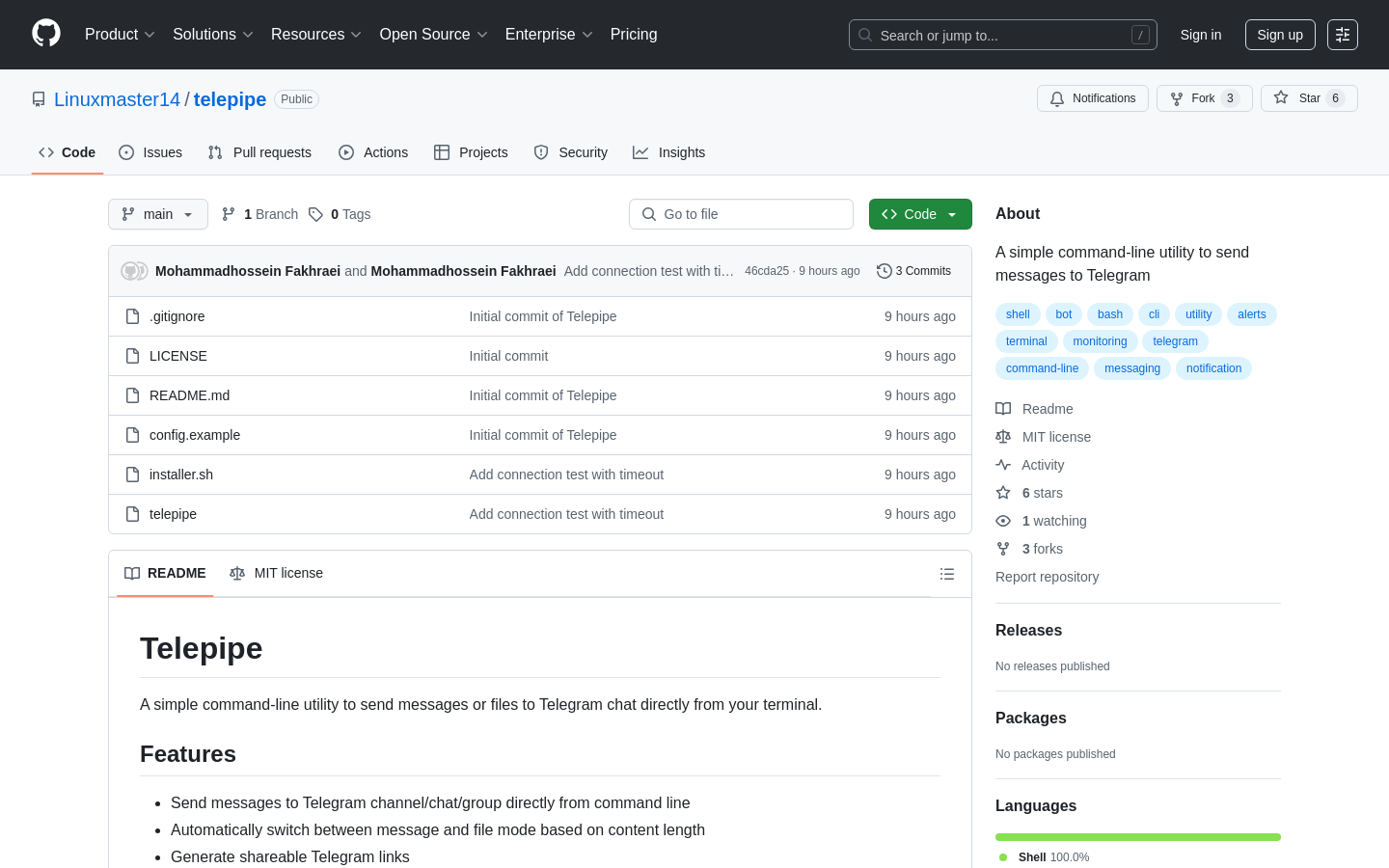Open the README outline list icon
The width and height of the screenshot is (1389, 868).
[947, 574]
